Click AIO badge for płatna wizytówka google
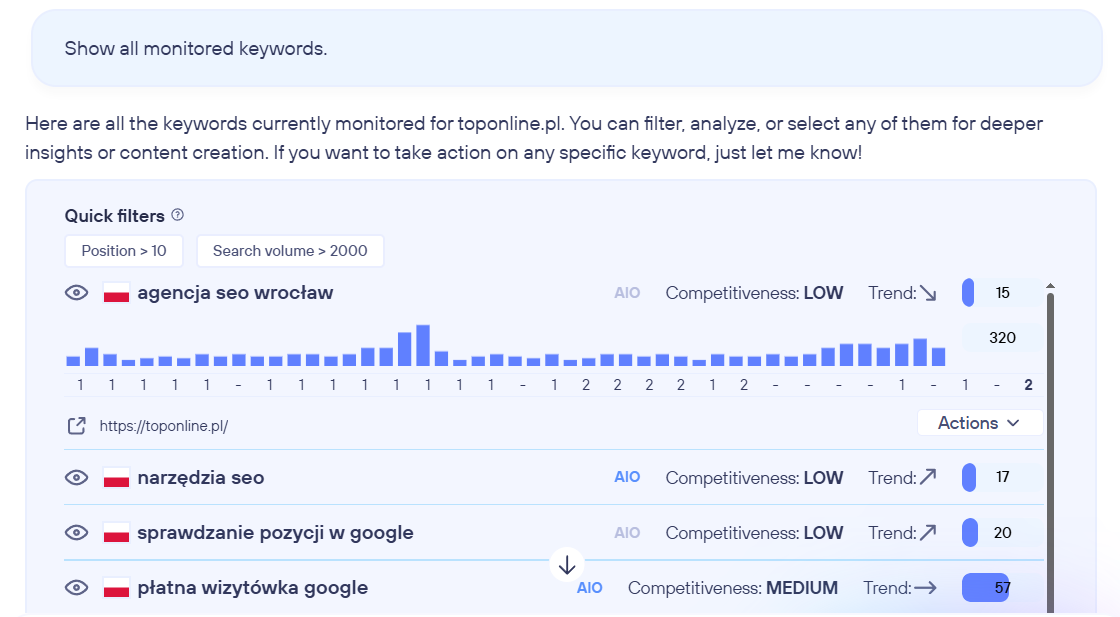Screen dimensions: 1120x617 point(590,588)
